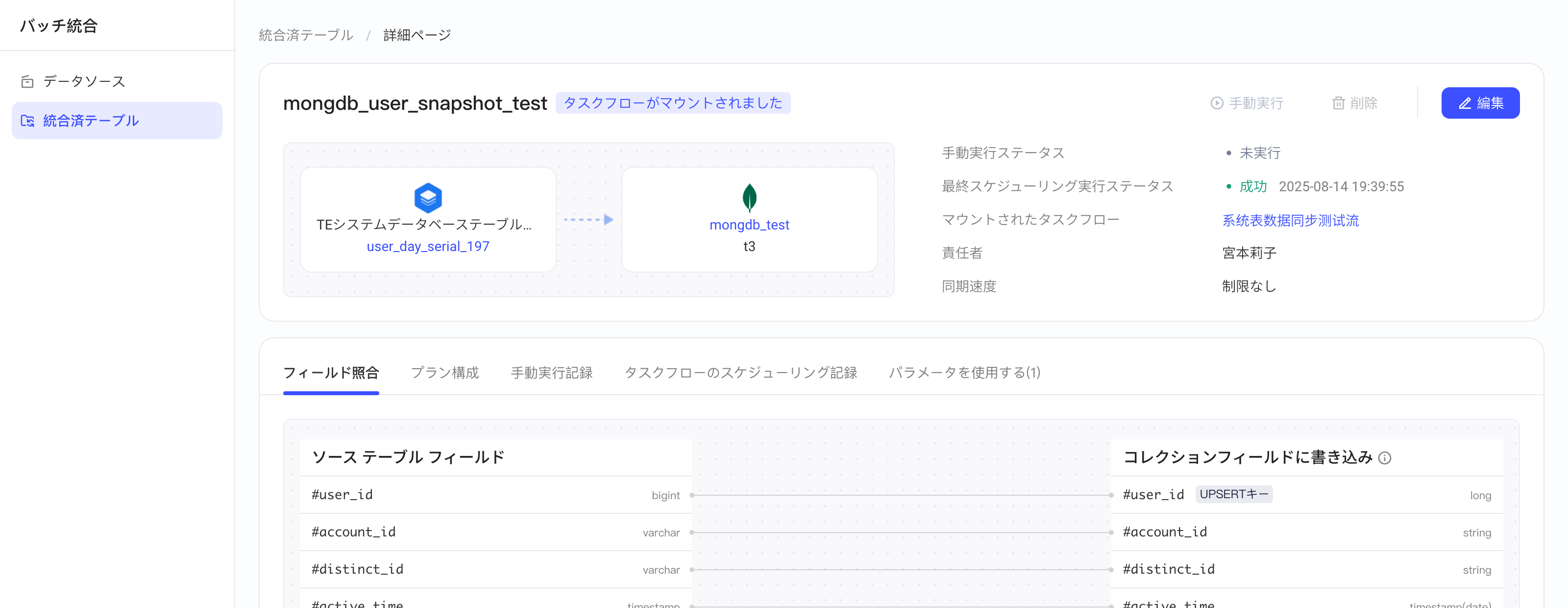Select the source #distinct_id varchar row
This screenshot has width=1568, height=608.
pos(495,569)
